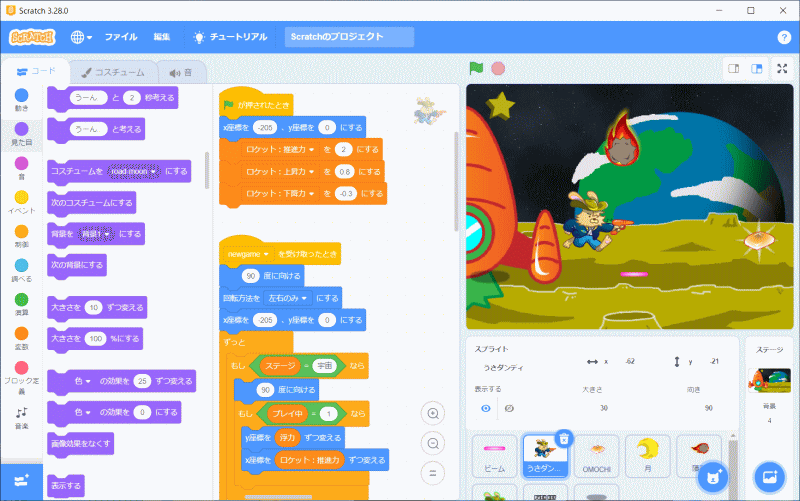Stop the project with red stop button
This screenshot has width=800, height=501.
coord(498,68)
